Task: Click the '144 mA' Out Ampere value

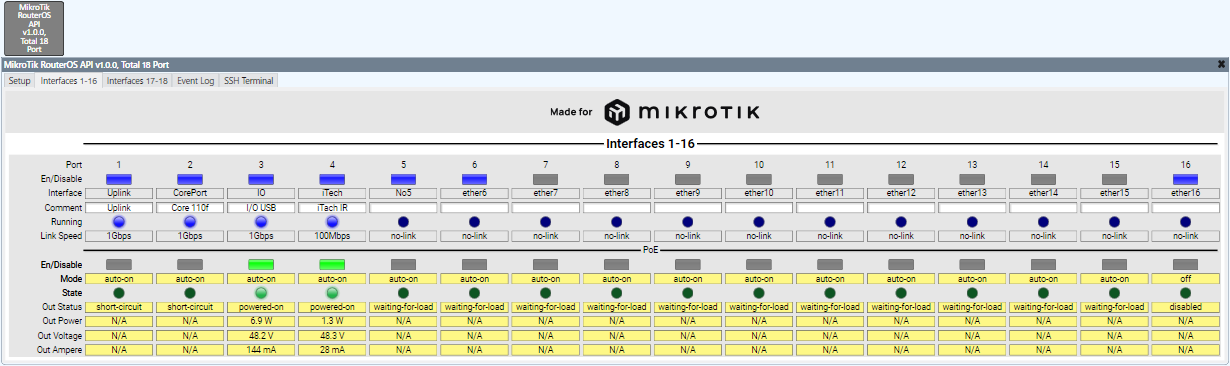Action: pyautogui.click(x=261, y=350)
